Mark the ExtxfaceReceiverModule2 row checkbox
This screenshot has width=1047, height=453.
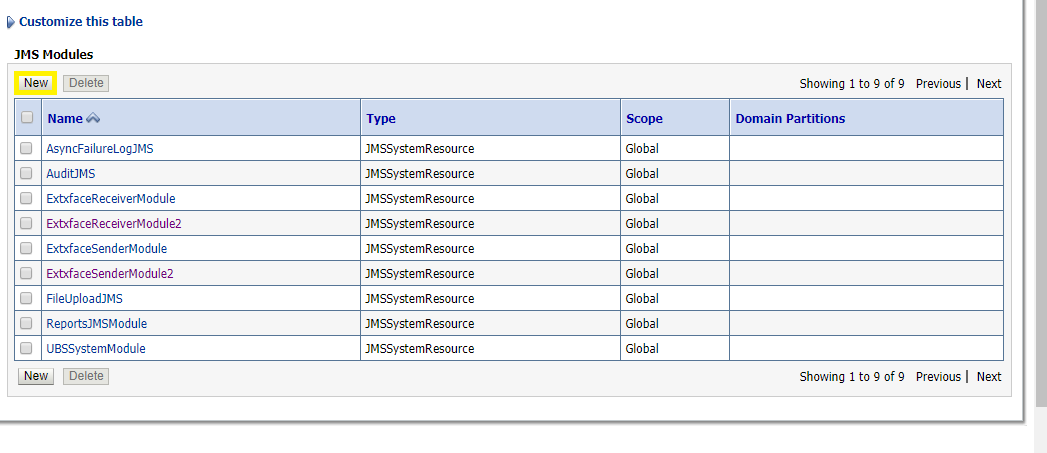(x=26, y=223)
